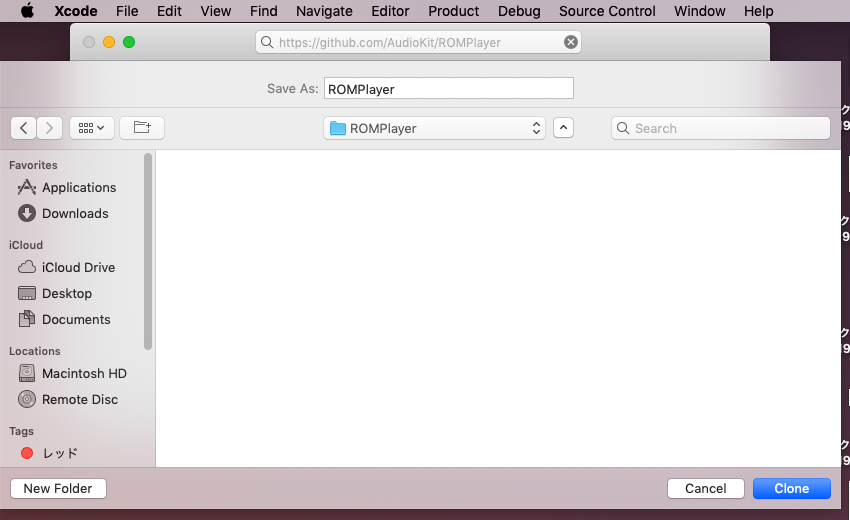This screenshot has height=520, width=850.
Task: Create a new folder with the toolbar folder icon
Action: pyautogui.click(x=142, y=128)
